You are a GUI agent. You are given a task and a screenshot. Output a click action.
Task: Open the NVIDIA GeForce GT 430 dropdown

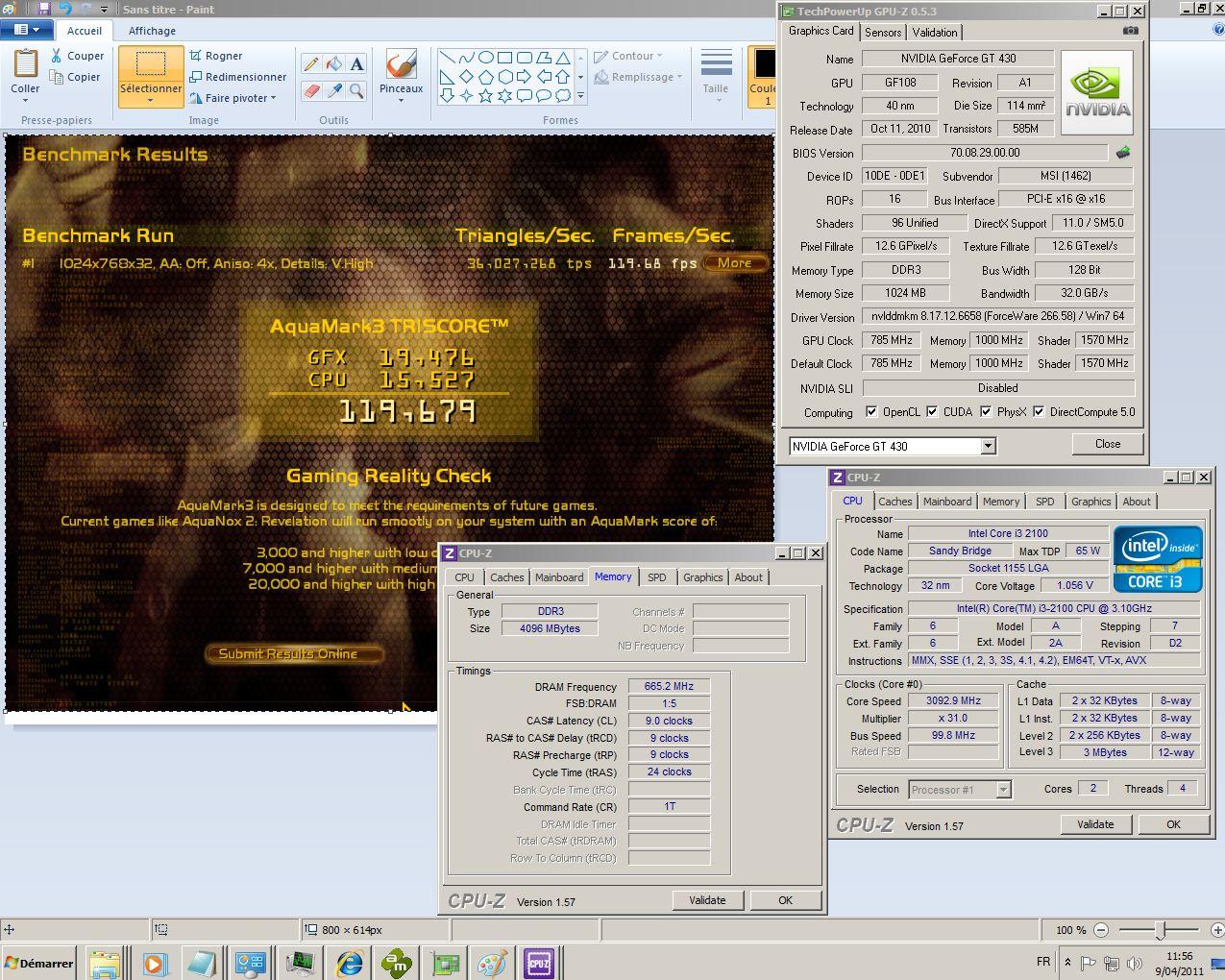(988, 446)
